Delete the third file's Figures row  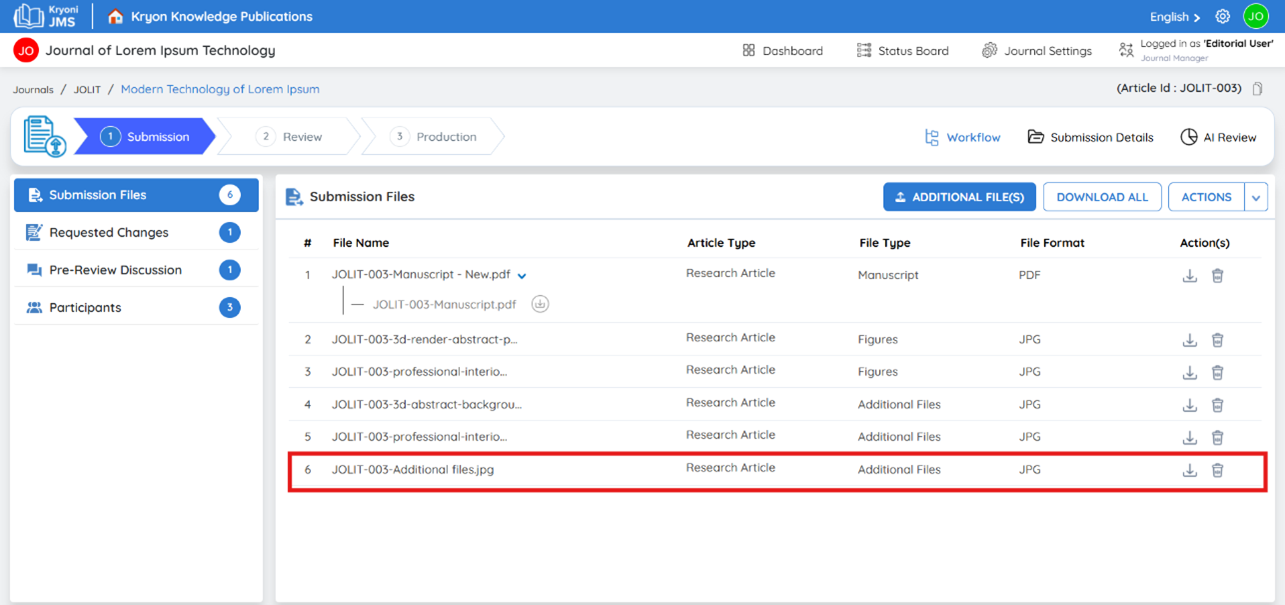pos(1217,373)
